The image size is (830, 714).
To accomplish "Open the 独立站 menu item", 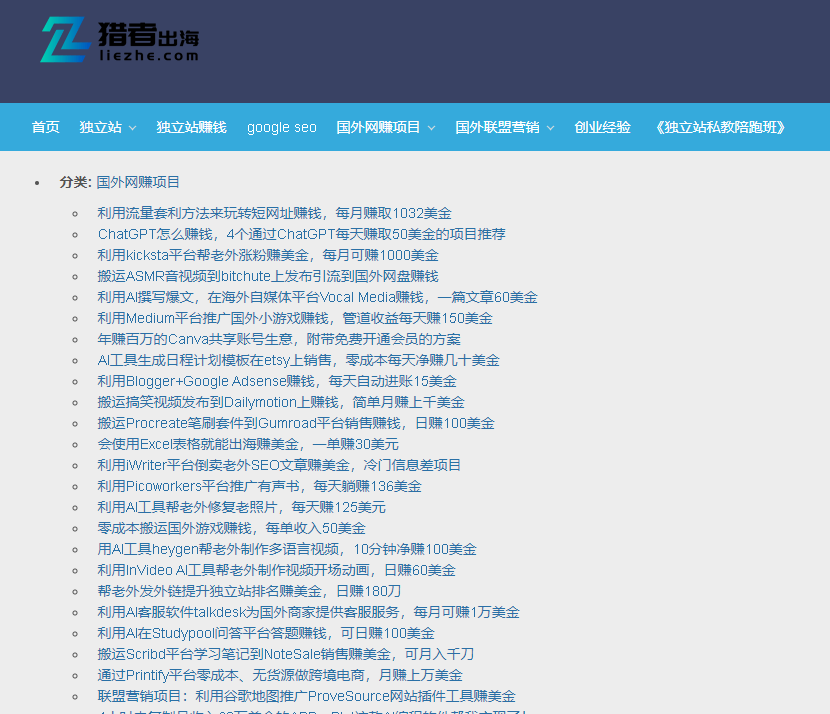I will click(101, 127).
